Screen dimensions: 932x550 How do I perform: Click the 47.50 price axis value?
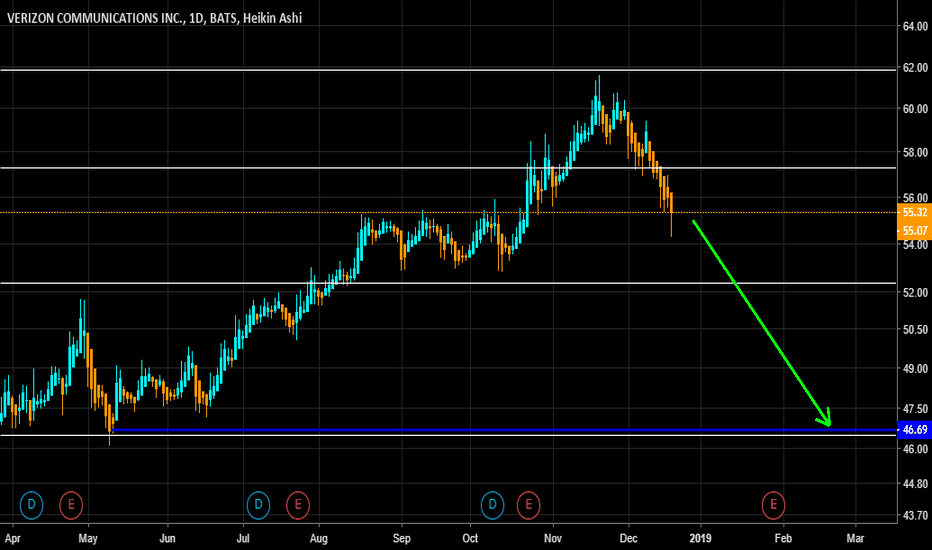coord(915,409)
